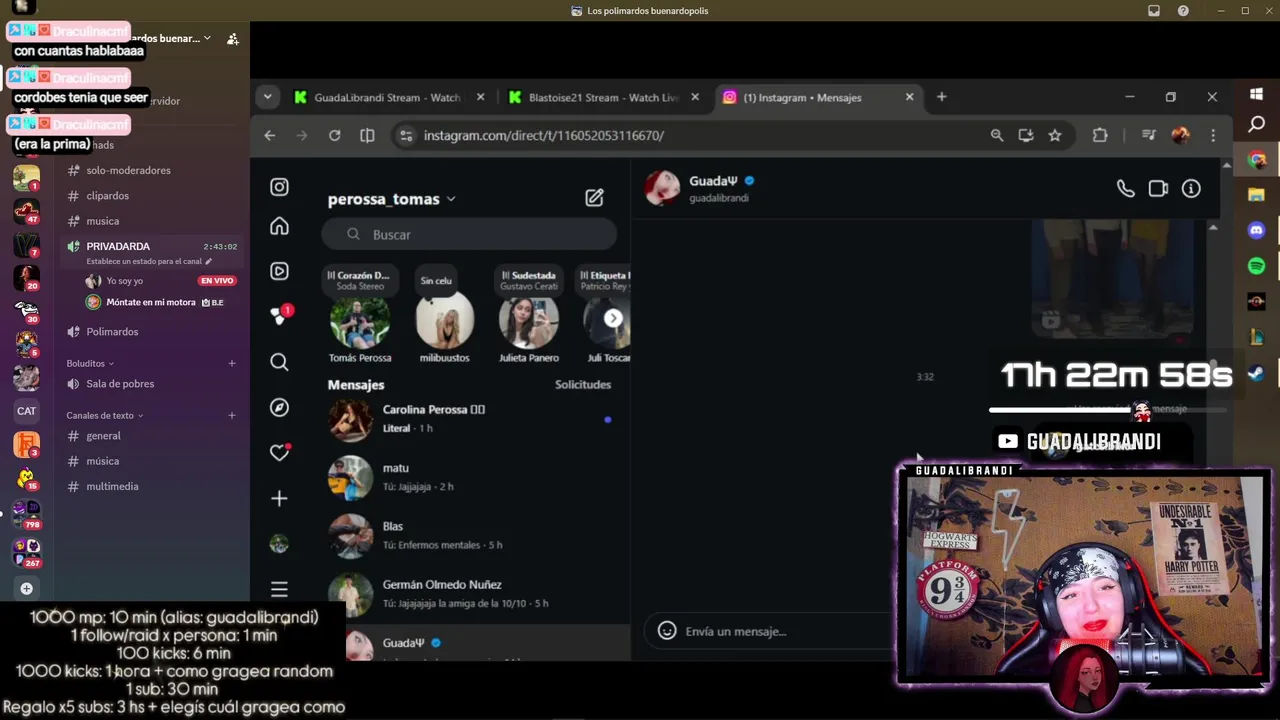The image size is (1280, 720).
Task: Open Instagram more menu hamburger icon
Action: coord(279,589)
